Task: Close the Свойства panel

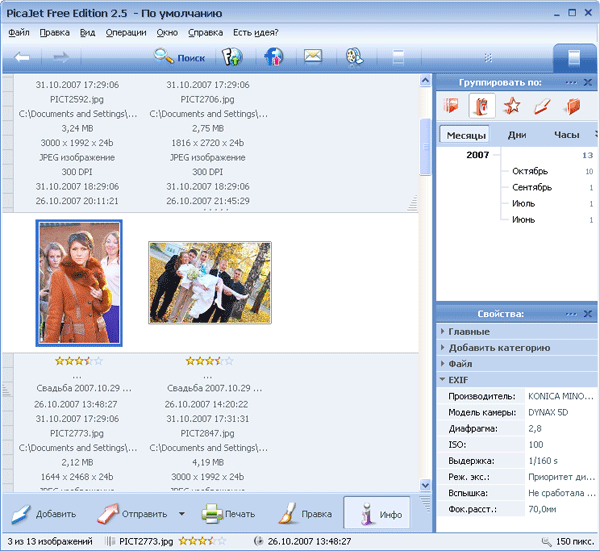Action: (x=588, y=314)
